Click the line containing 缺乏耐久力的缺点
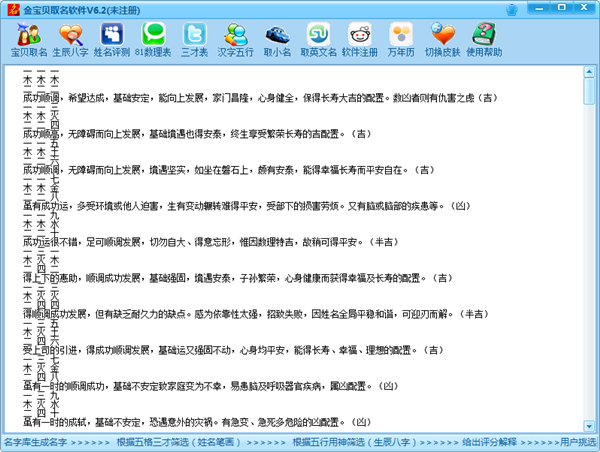The height and width of the screenshot is (452, 600). pos(256,314)
